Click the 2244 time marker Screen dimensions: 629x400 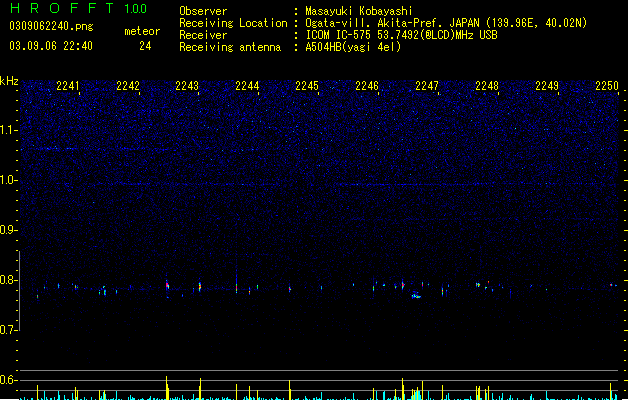[248, 86]
